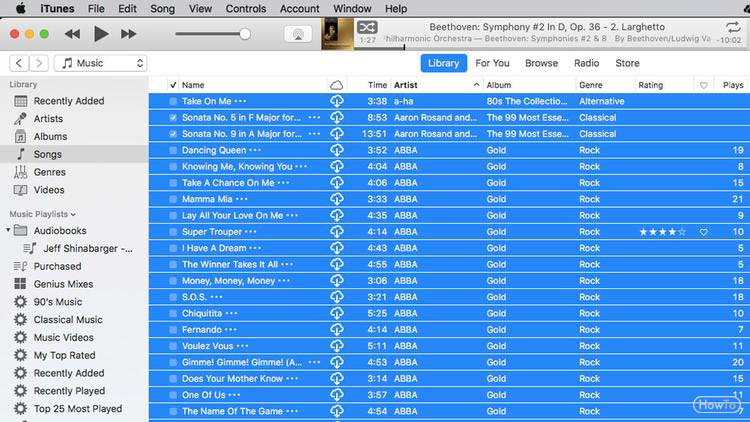This screenshot has width=750, height=422.
Task: Open the Song menu
Action: pos(162,9)
